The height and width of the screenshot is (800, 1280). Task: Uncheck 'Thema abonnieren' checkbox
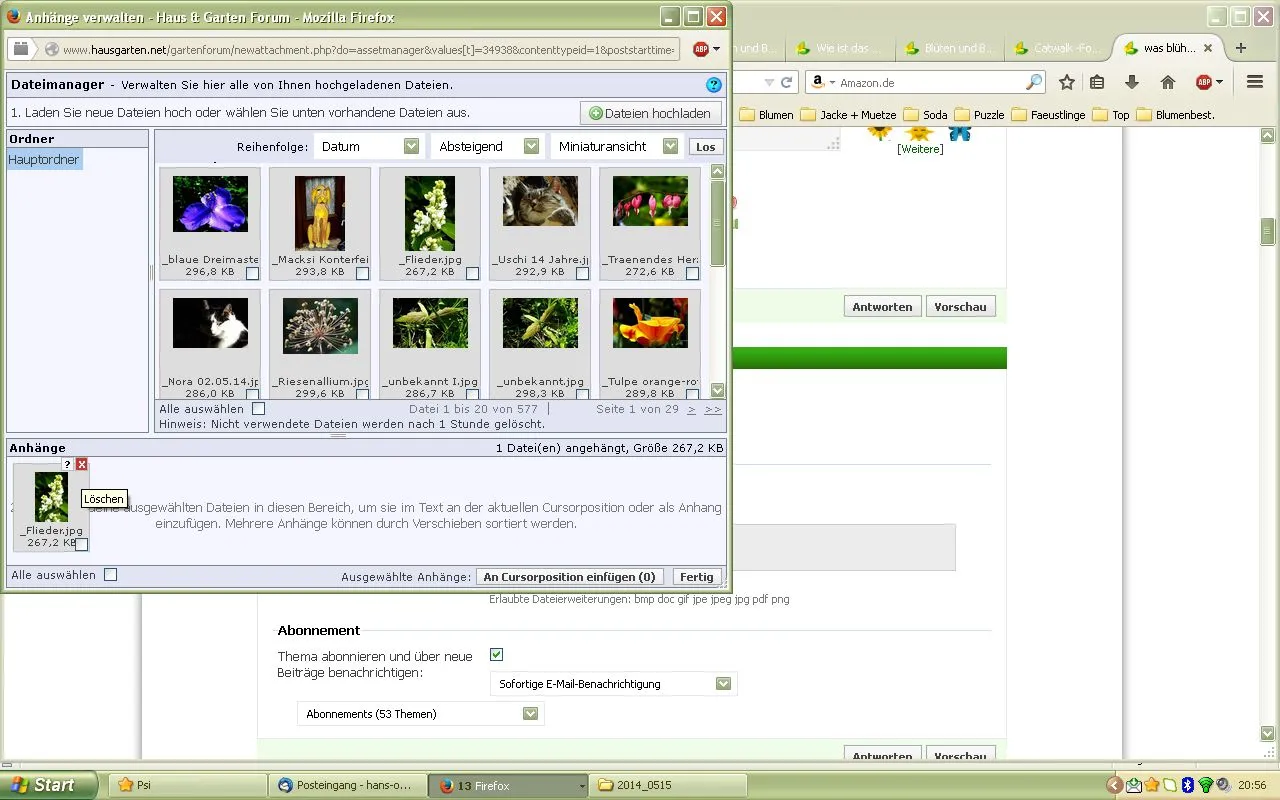[496, 654]
